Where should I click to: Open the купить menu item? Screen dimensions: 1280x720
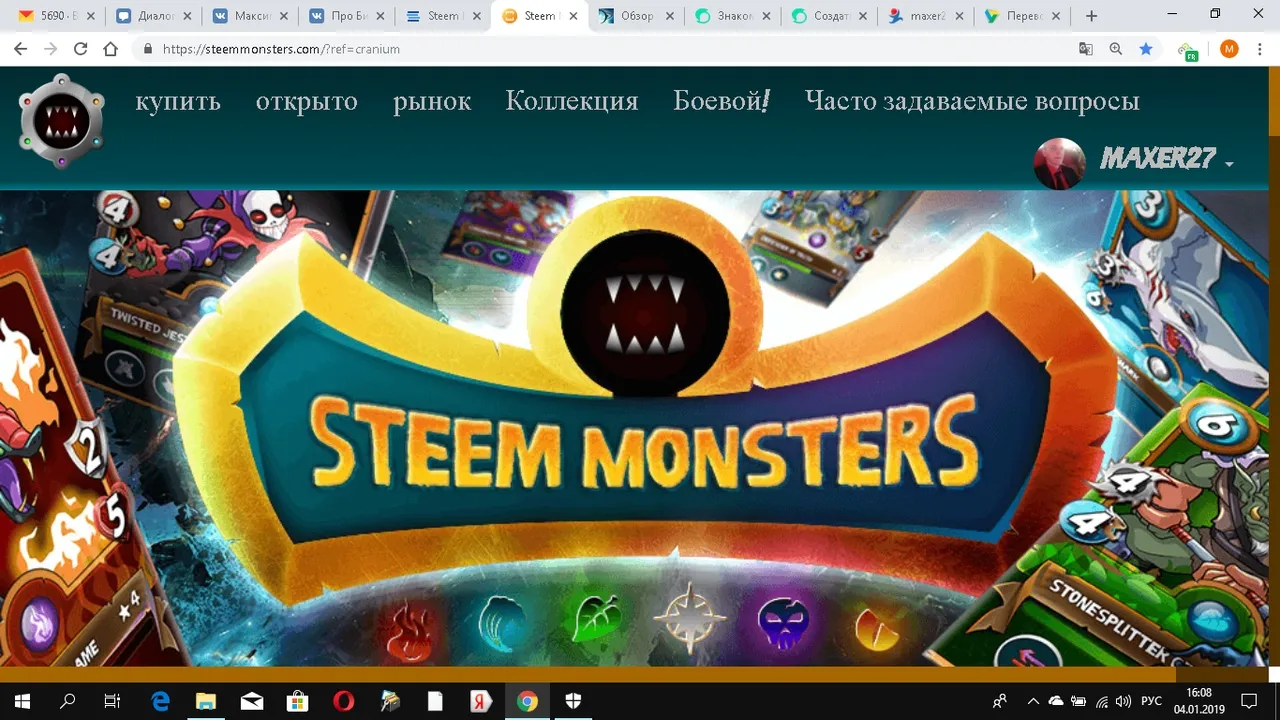(178, 101)
